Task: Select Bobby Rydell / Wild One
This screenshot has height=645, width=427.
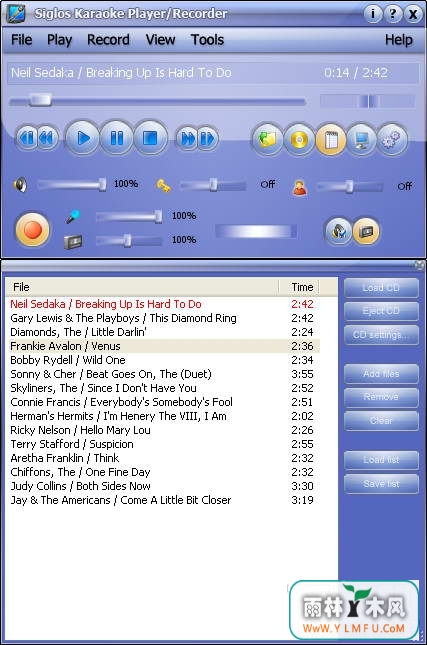Action: tap(163, 360)
